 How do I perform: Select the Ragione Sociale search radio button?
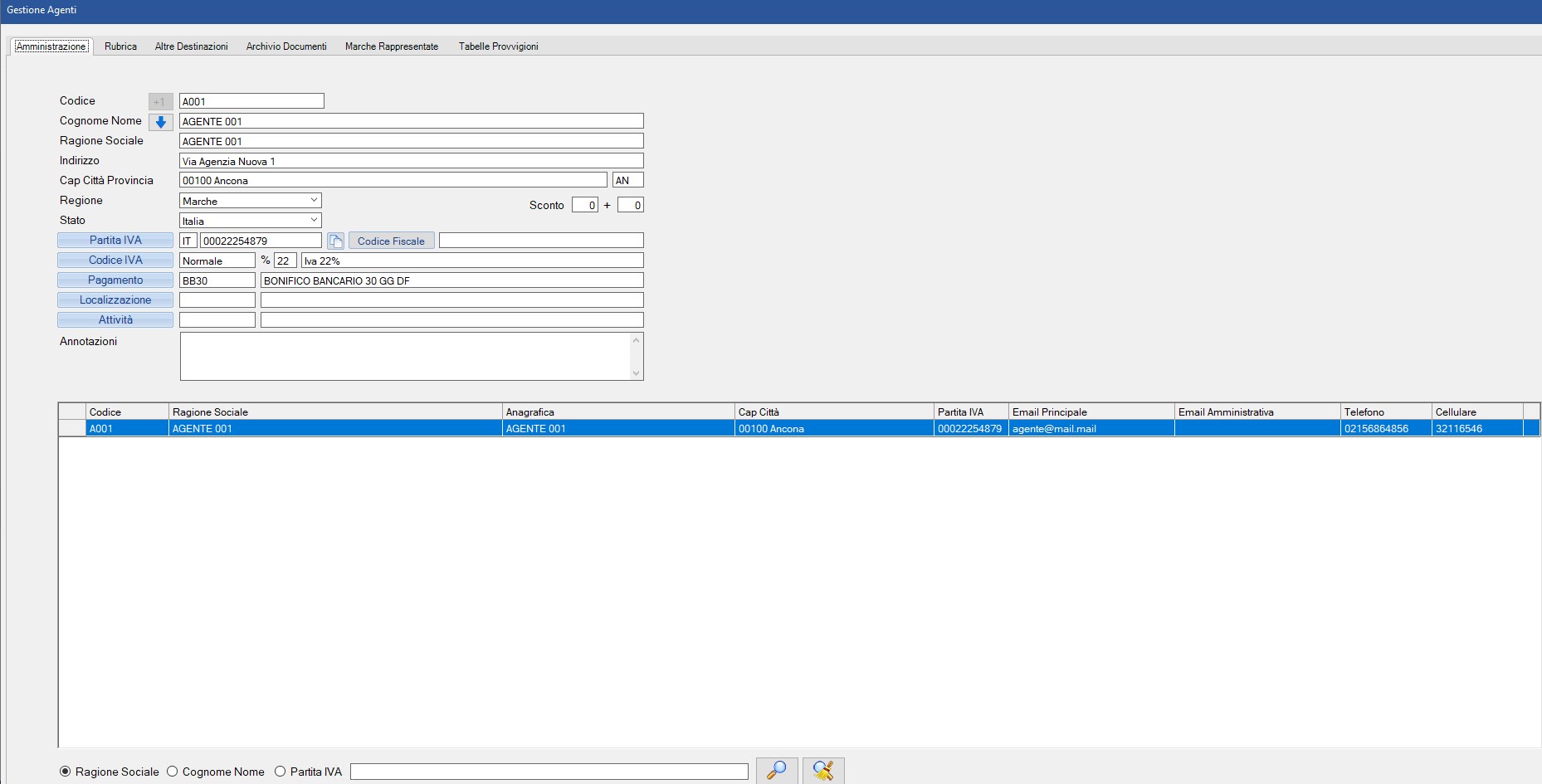(66, 772)
